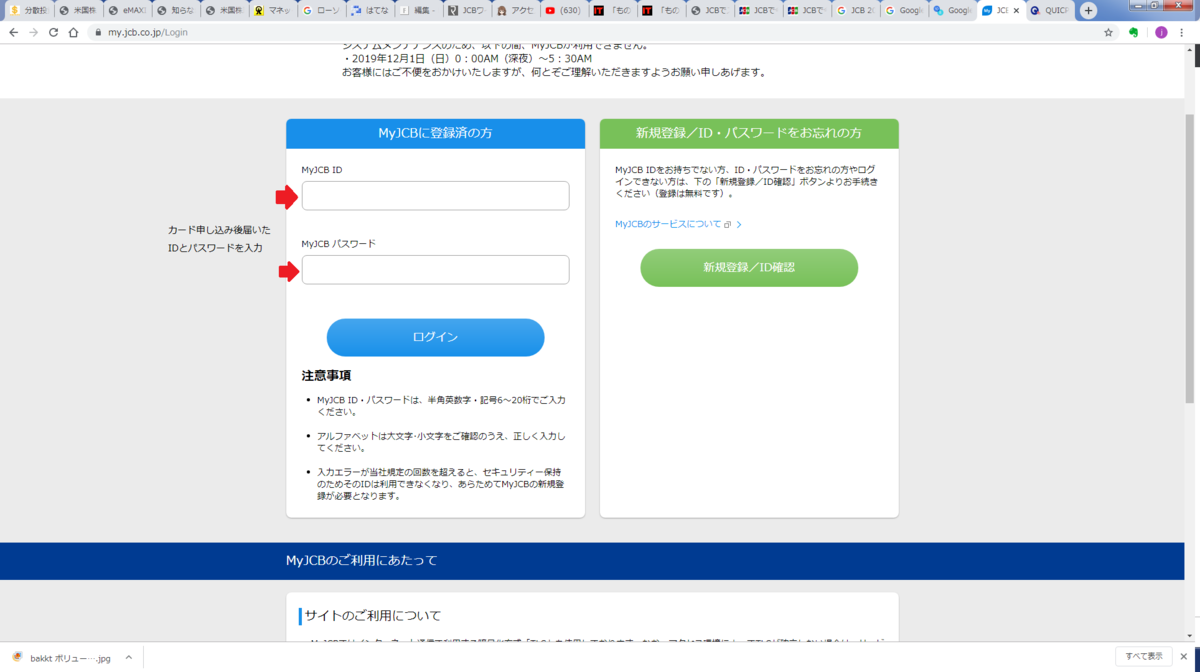
Task: Switch to the マネッ tab
Action: tap(273, 11)
